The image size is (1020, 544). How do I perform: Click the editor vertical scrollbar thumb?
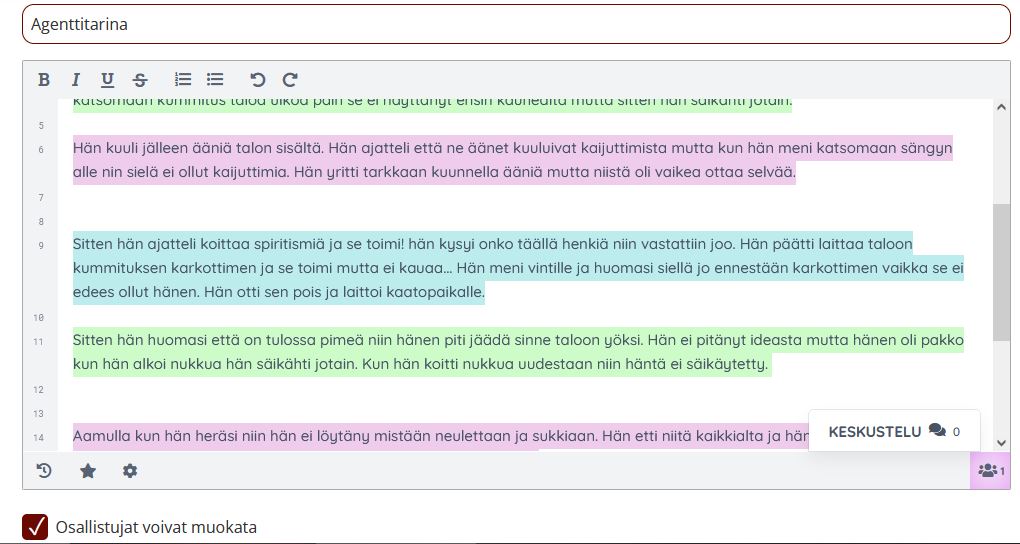click(x=1001, y=270)
